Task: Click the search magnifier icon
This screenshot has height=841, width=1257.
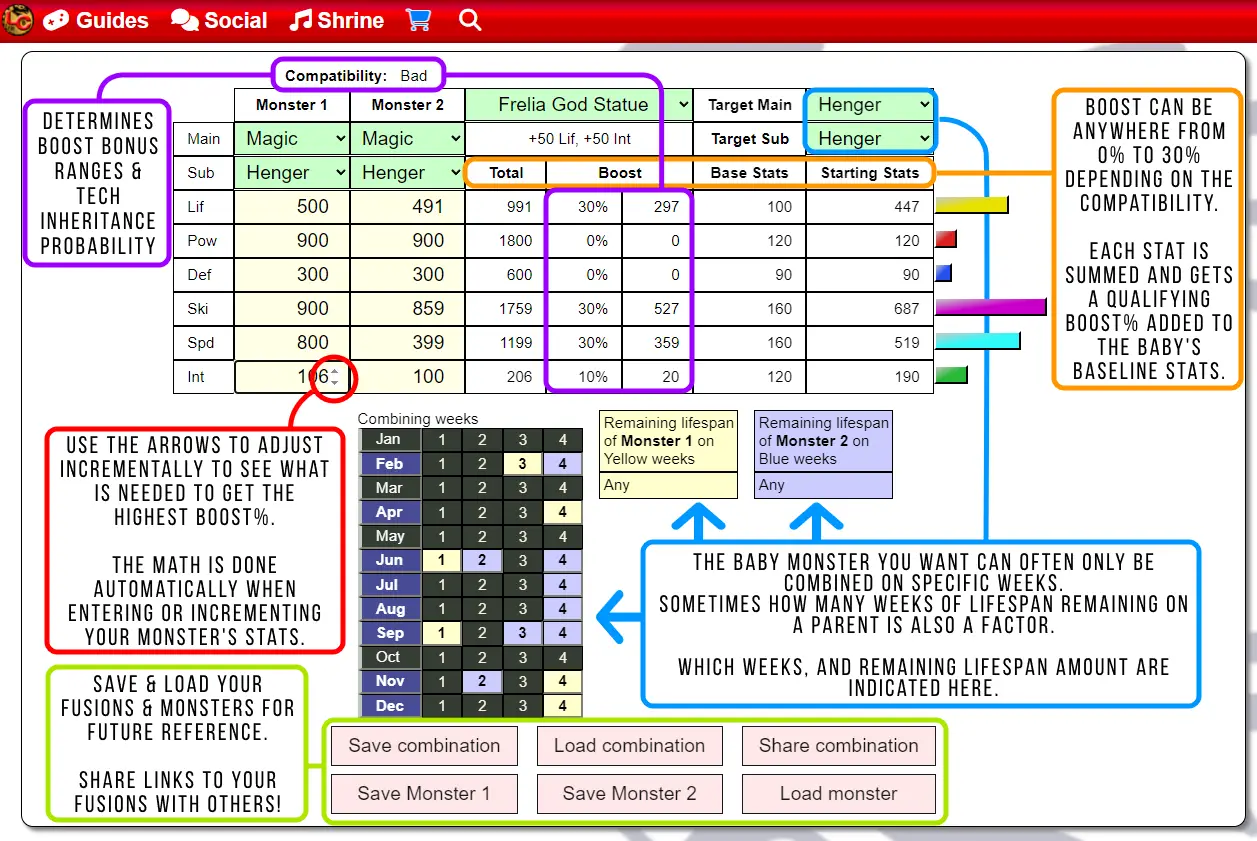Action: tap(470, 20)
